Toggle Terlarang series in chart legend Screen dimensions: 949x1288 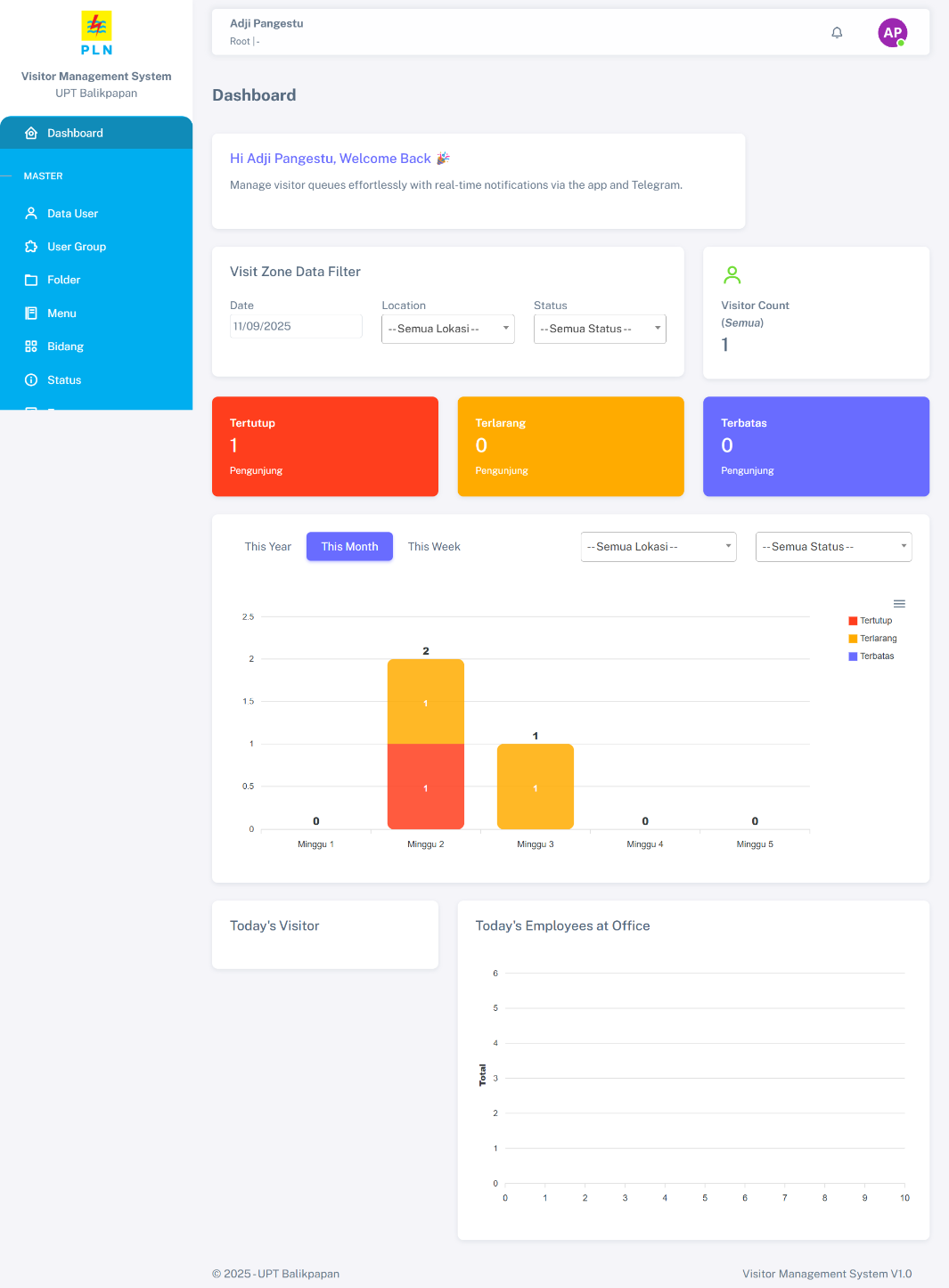point(877,639)
